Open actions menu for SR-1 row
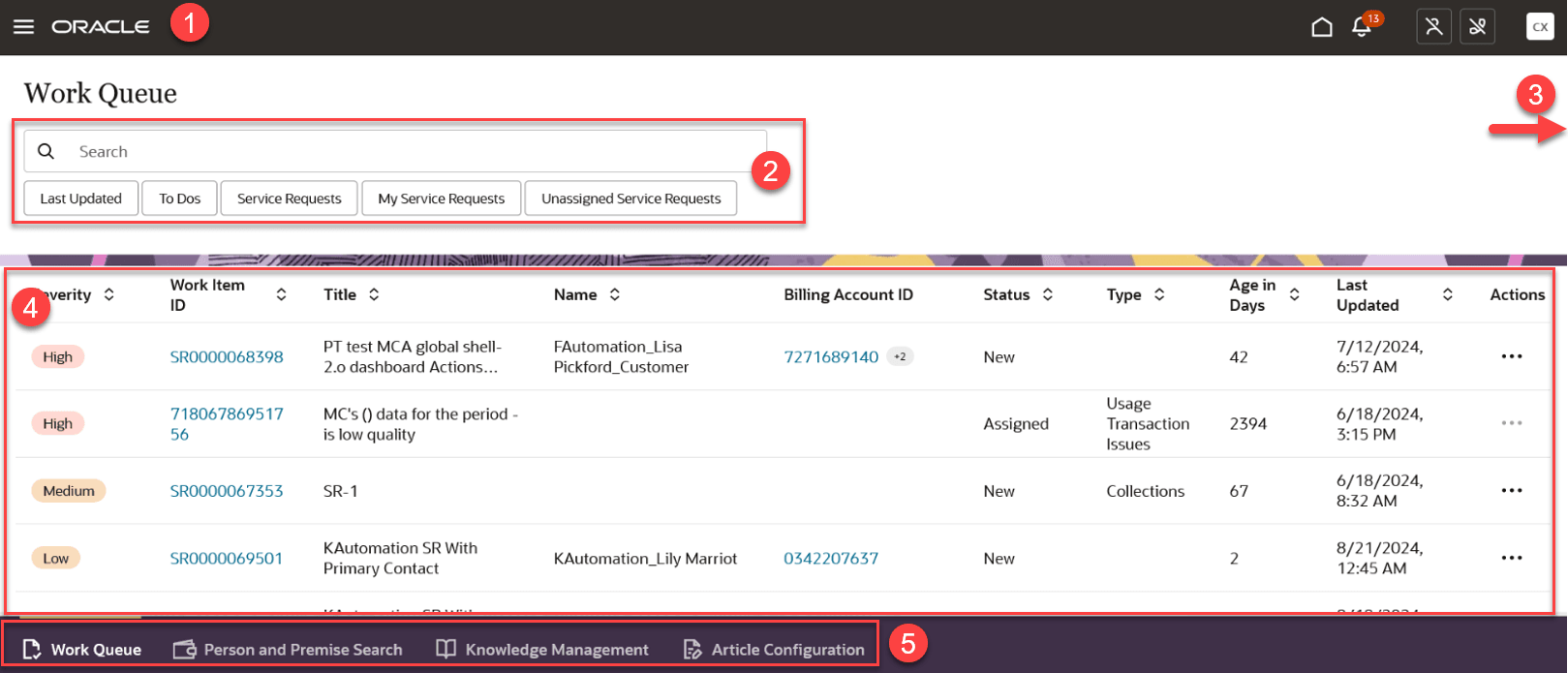 coord(1511,491)
